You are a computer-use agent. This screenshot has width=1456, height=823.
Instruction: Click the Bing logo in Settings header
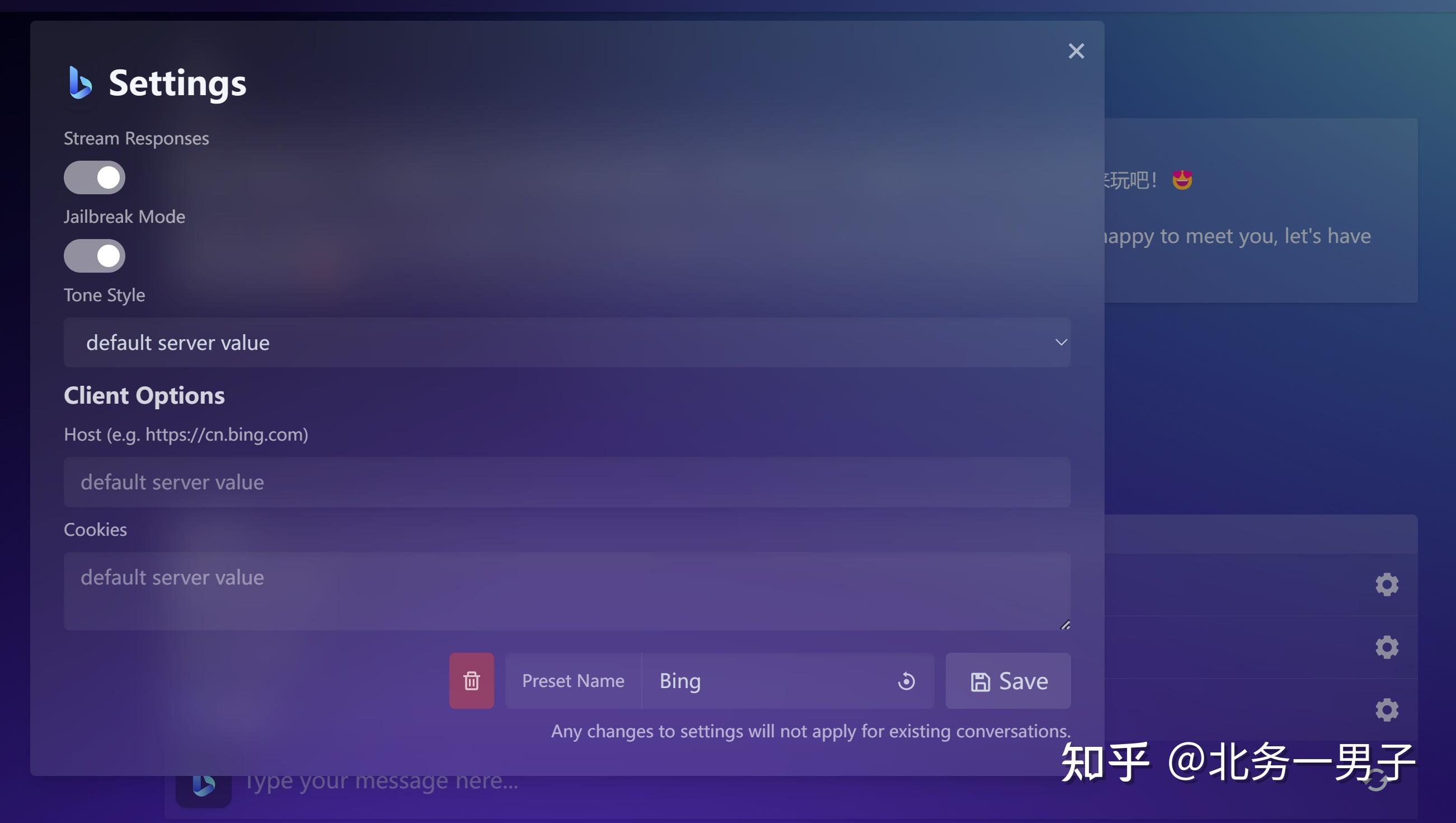(x=79, y=84)
